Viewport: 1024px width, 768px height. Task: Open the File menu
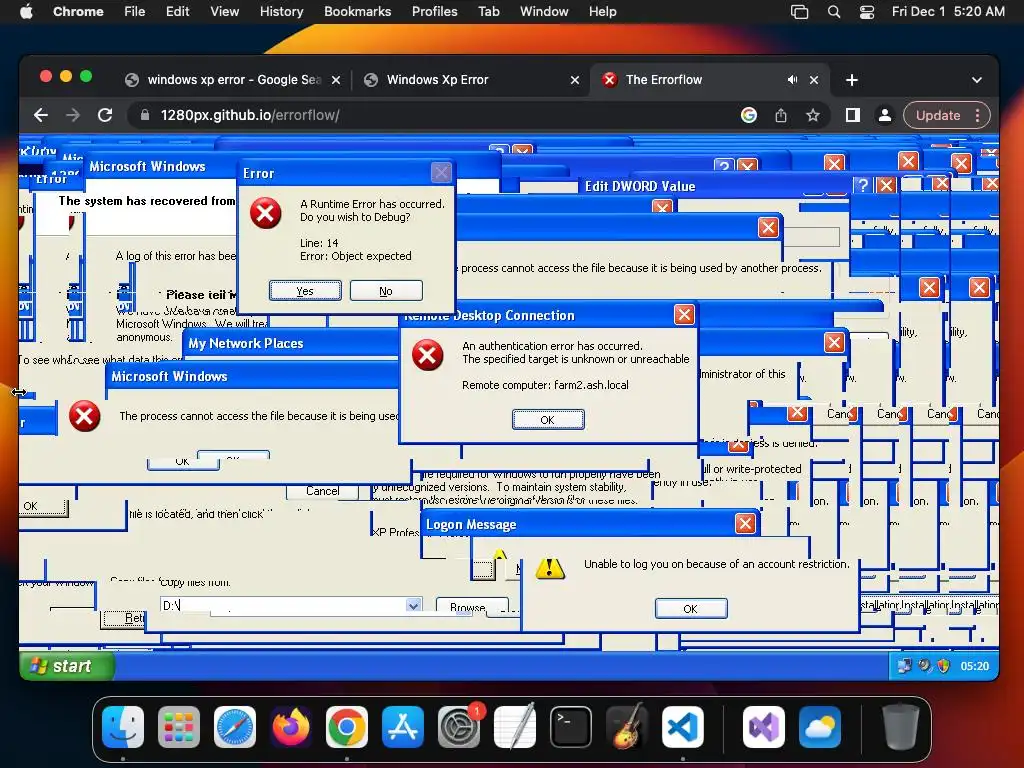tap(135, 12)
